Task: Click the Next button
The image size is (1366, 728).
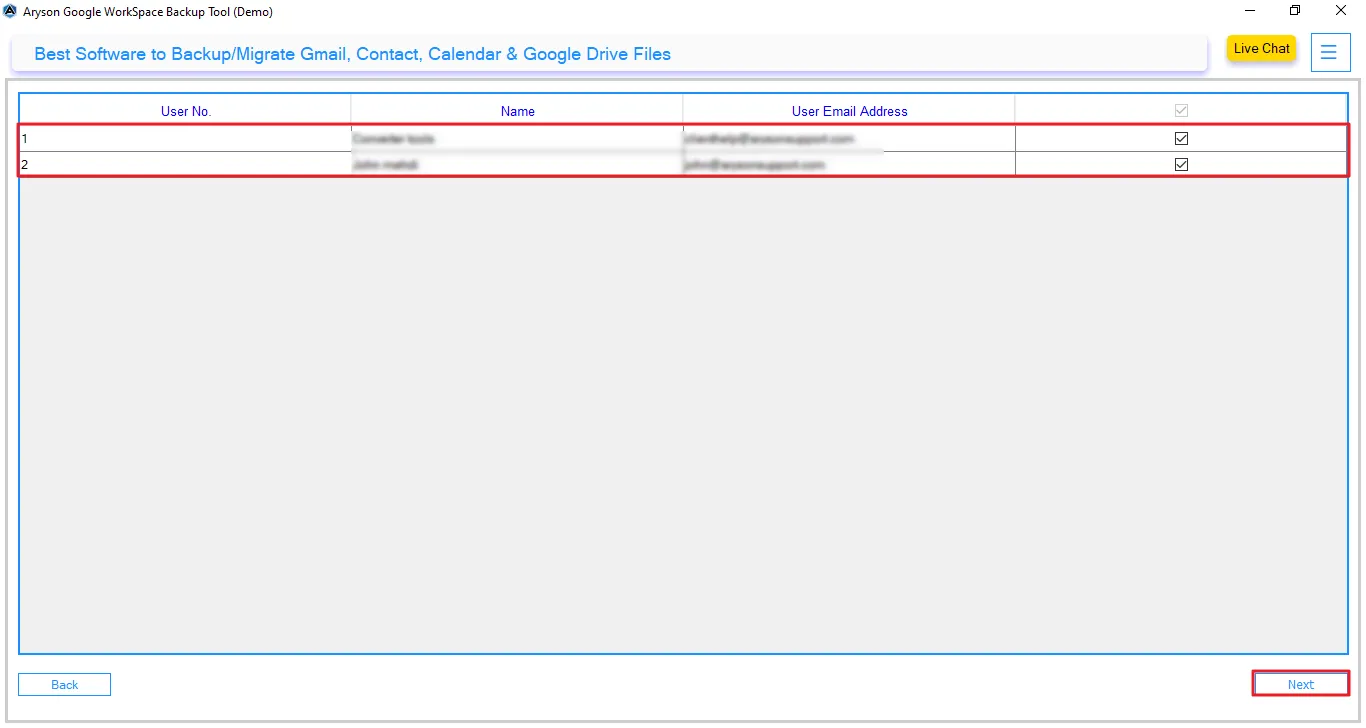Action: (1300, 684)
